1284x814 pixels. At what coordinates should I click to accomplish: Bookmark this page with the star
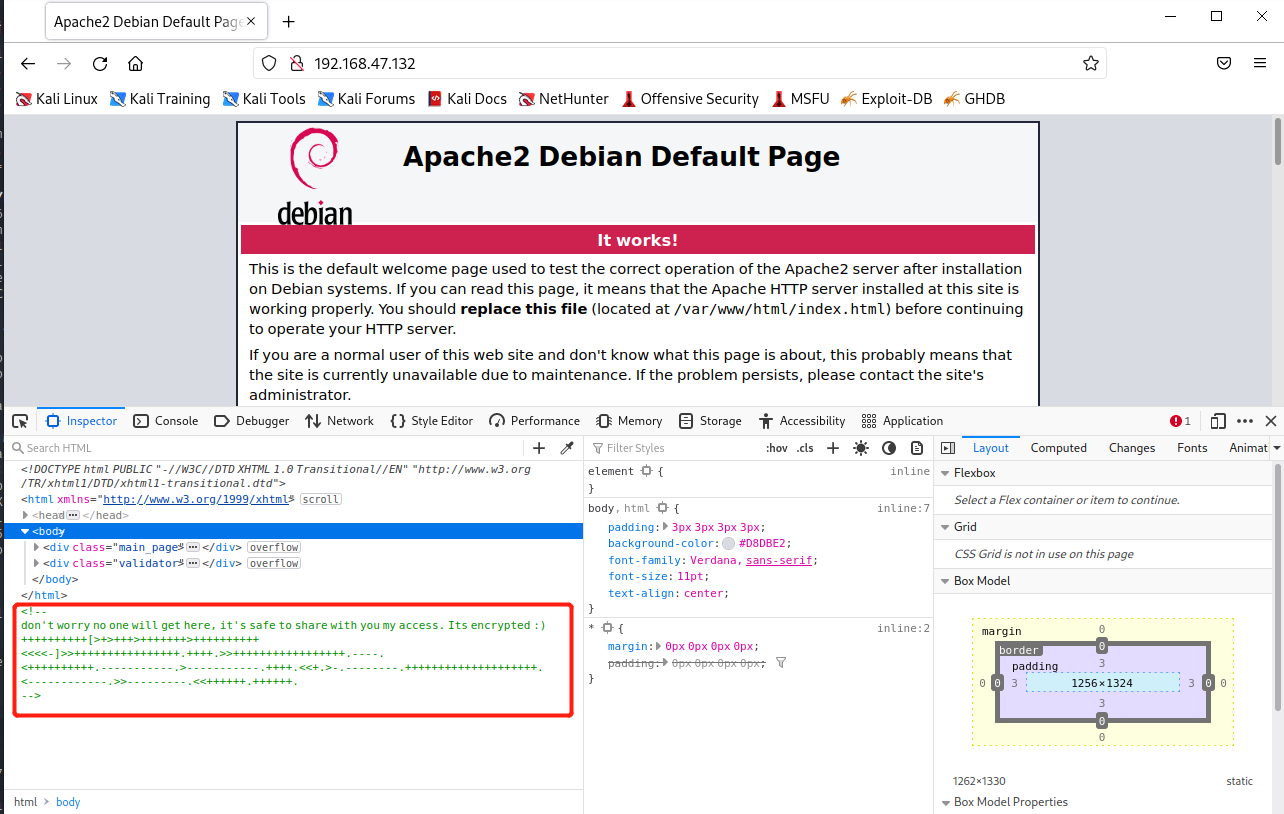point(1090,63)
